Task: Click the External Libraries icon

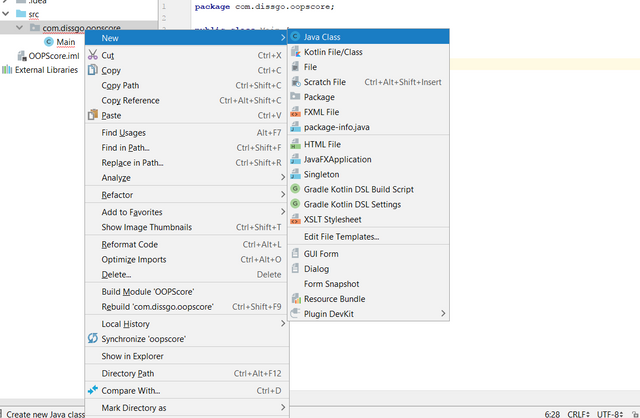Action: coord(7,70)
